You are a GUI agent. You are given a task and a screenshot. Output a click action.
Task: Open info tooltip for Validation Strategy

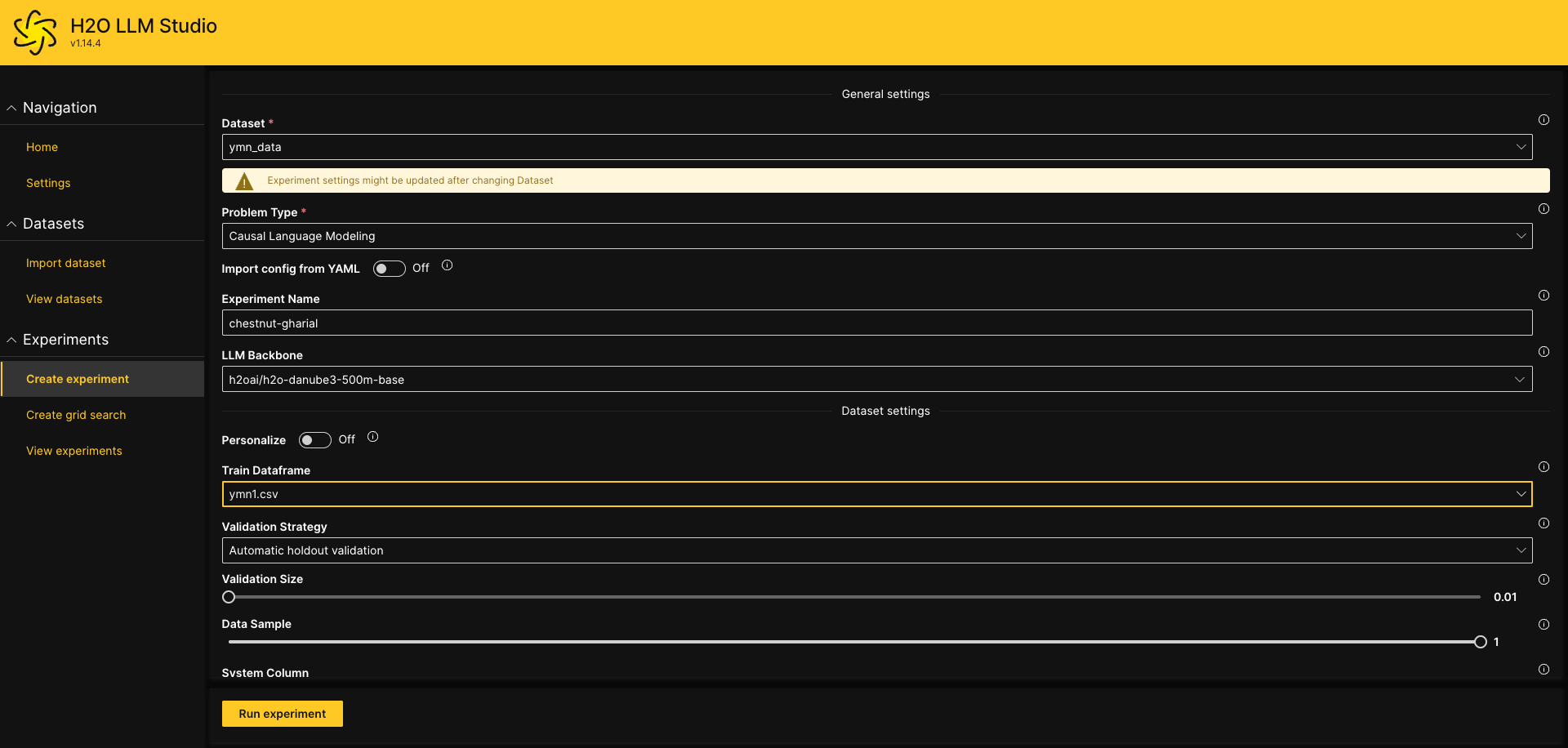point(1543,523)
